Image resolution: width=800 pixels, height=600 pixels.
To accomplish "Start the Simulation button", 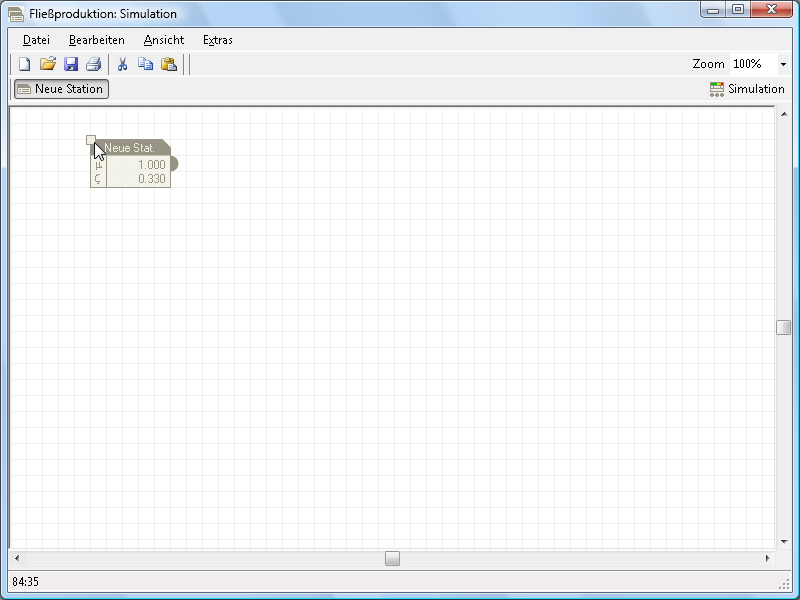I will point(747,89).
